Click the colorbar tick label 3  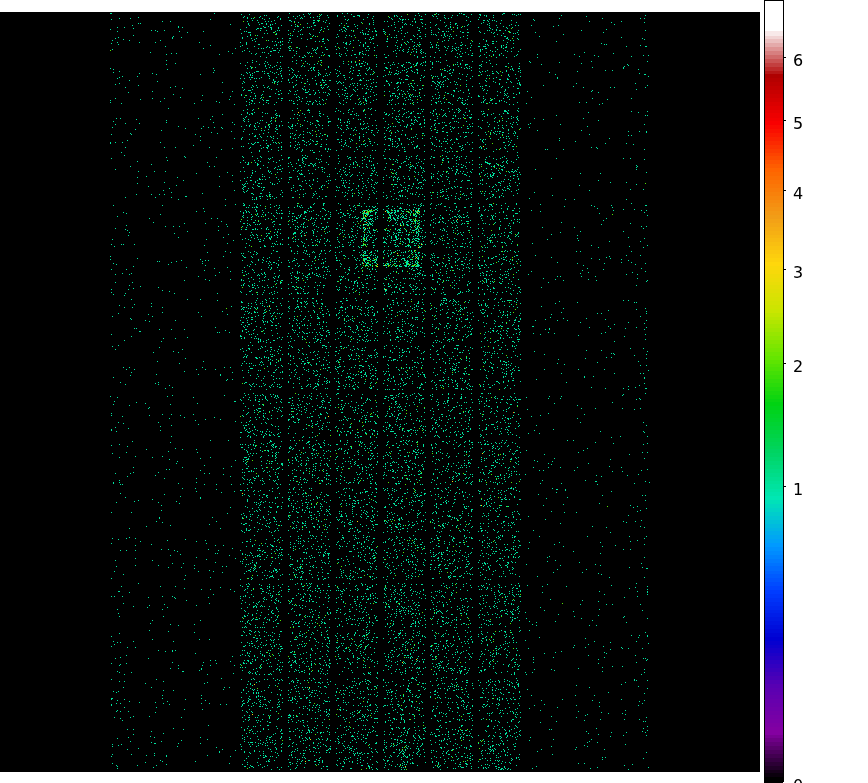pos(798,272)
